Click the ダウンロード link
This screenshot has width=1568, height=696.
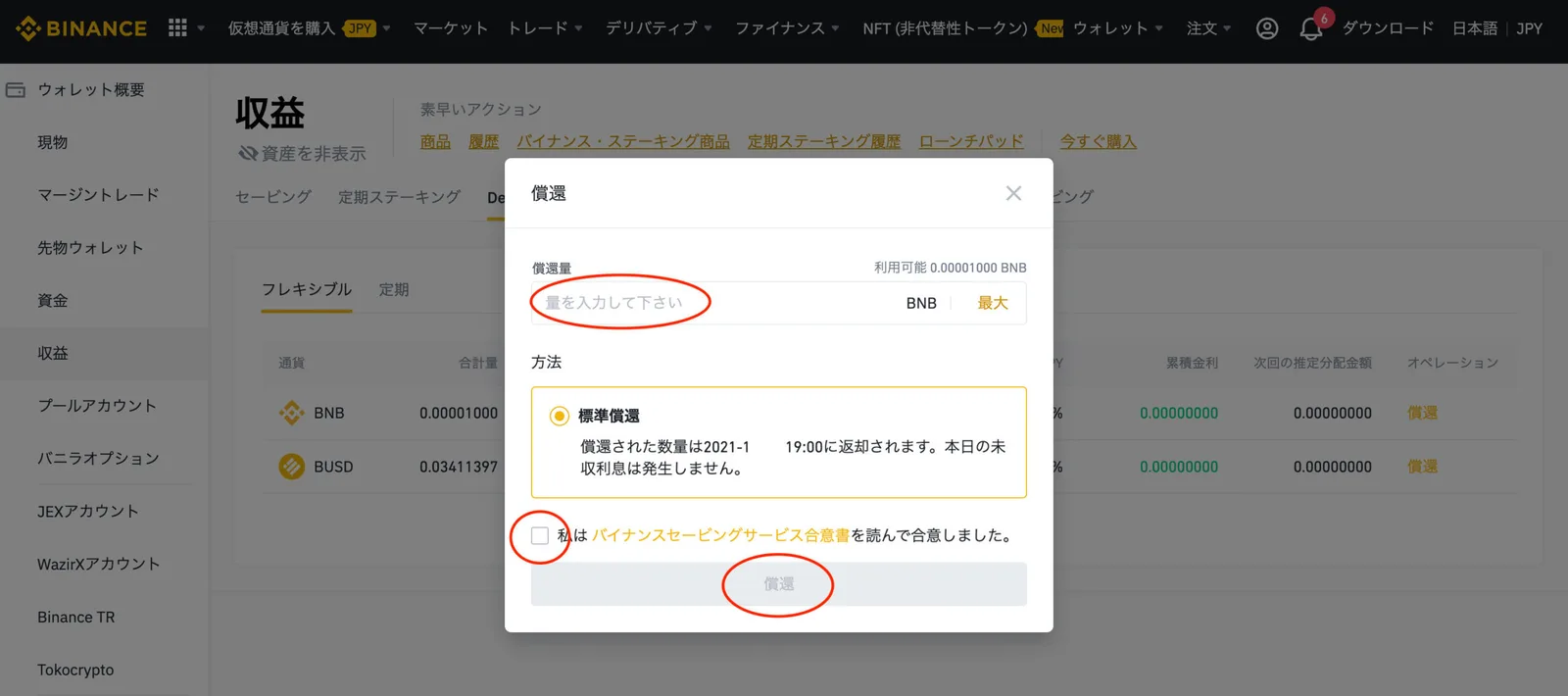coord(1388,28)
